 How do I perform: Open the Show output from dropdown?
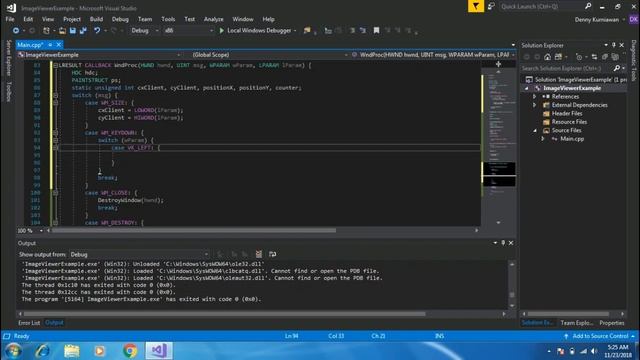click(139, 254)
